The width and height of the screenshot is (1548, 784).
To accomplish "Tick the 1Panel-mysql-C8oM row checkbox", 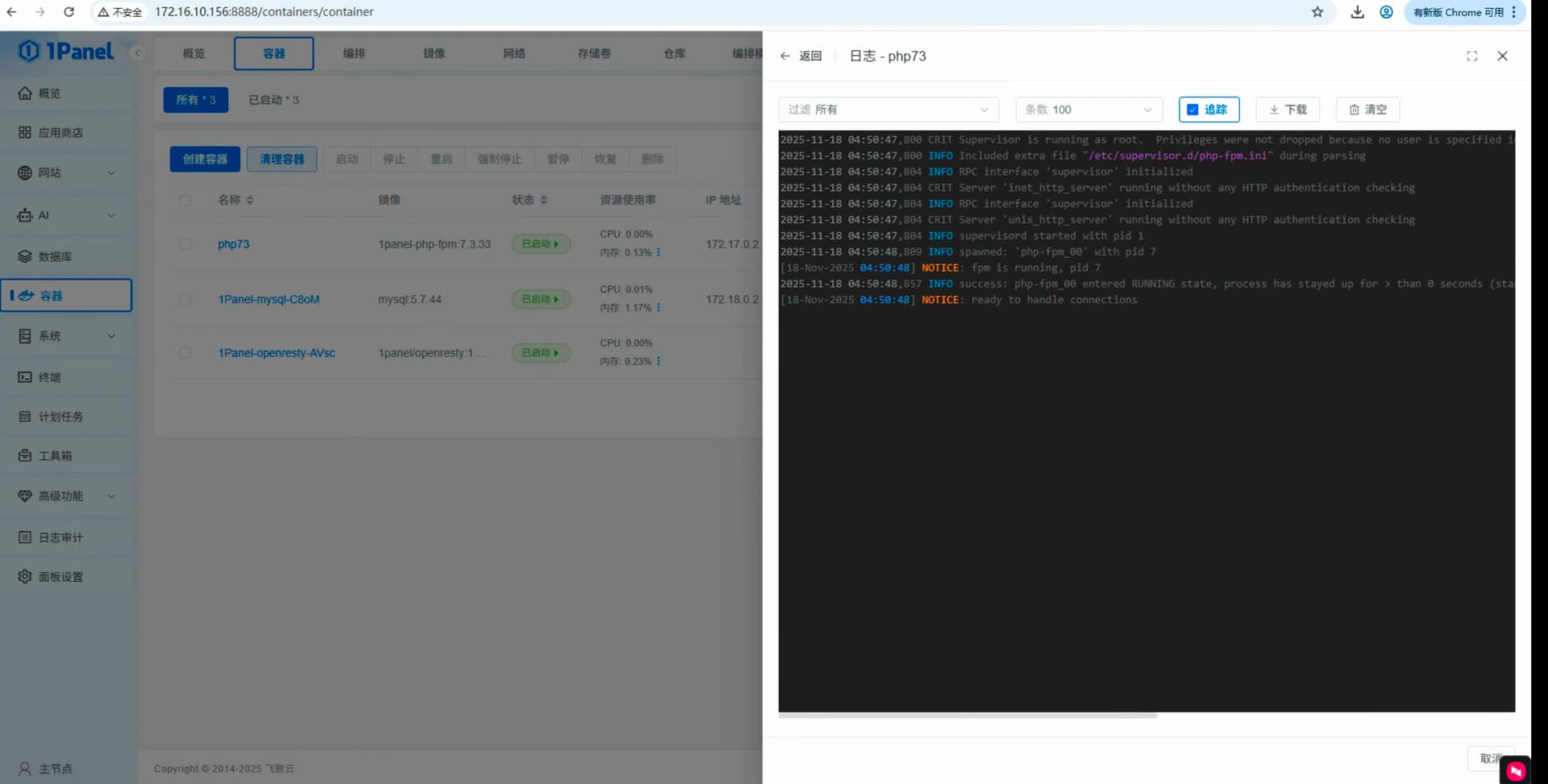I will pyautogui.click(x=185, y=299).
